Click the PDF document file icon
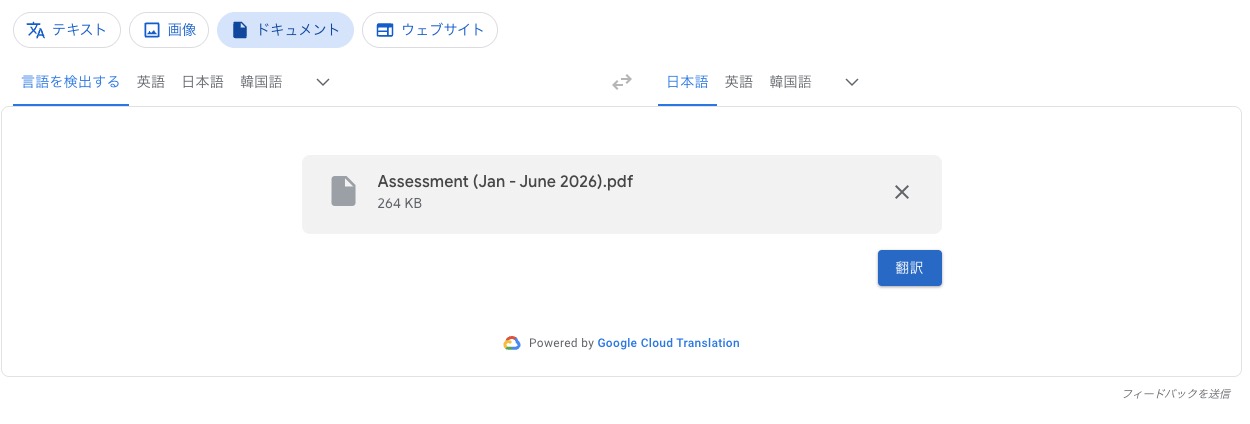1250x424 pixels. (343, 191)
